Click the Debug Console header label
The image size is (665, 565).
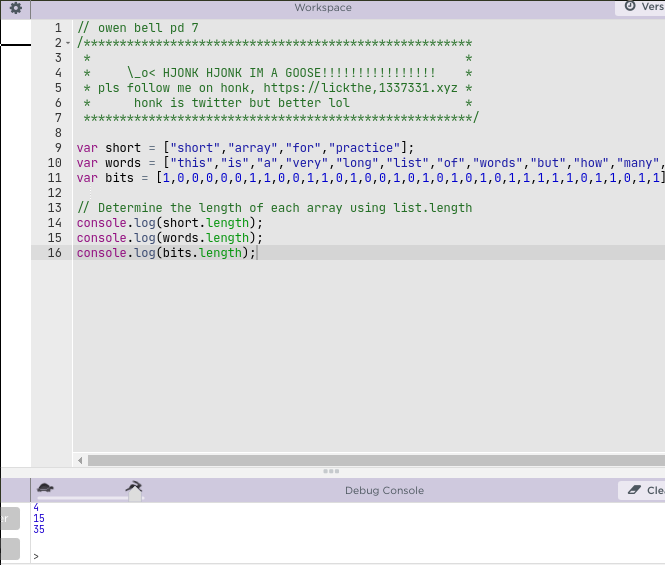(384, 490)
